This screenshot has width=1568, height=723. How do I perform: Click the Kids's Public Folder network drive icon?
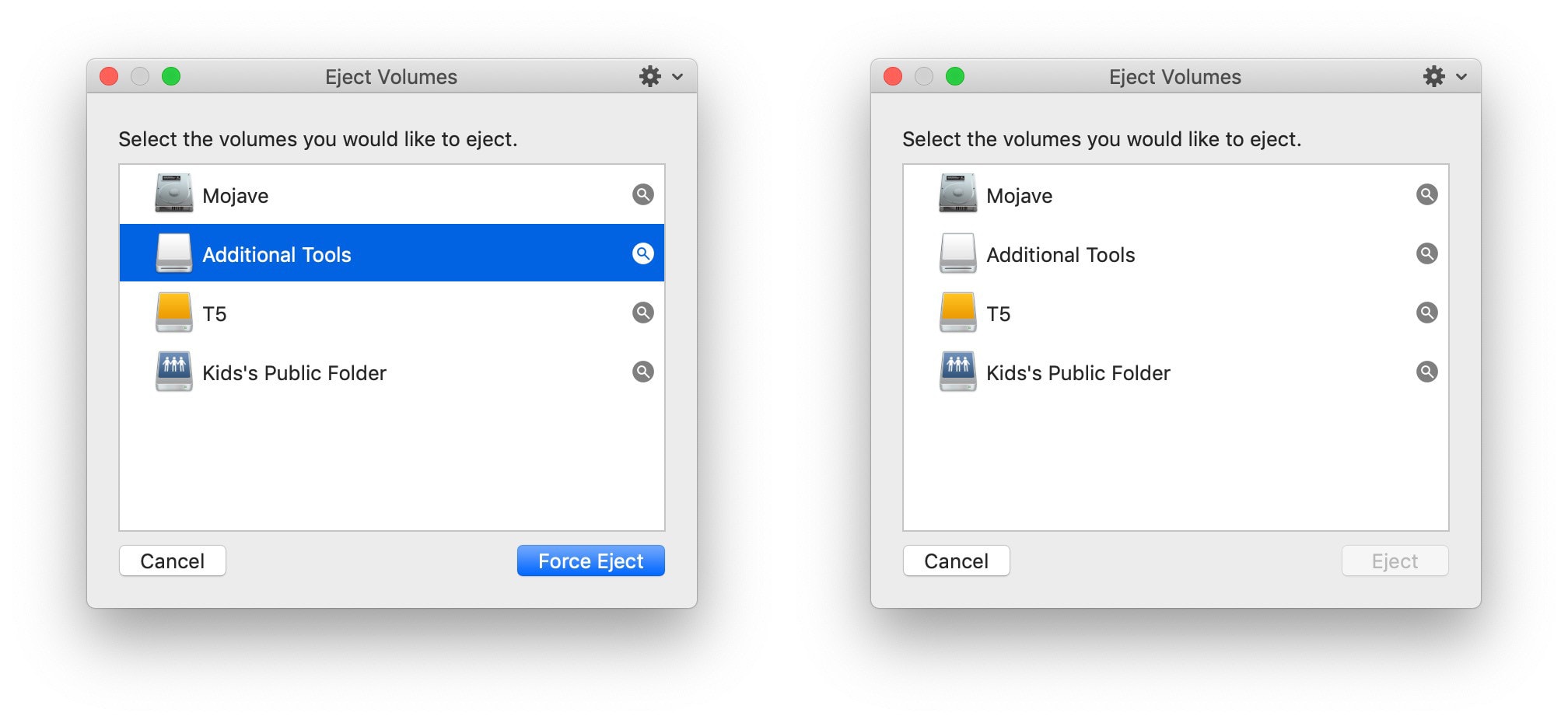174,372
